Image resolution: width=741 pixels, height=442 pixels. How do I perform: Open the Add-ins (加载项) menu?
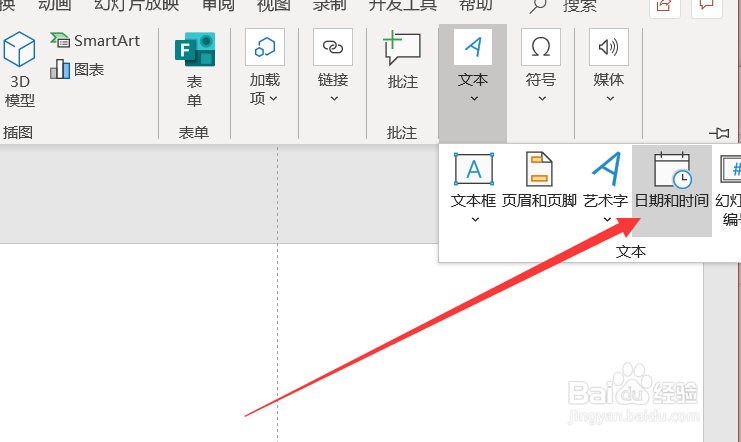(x=265, y=67)
